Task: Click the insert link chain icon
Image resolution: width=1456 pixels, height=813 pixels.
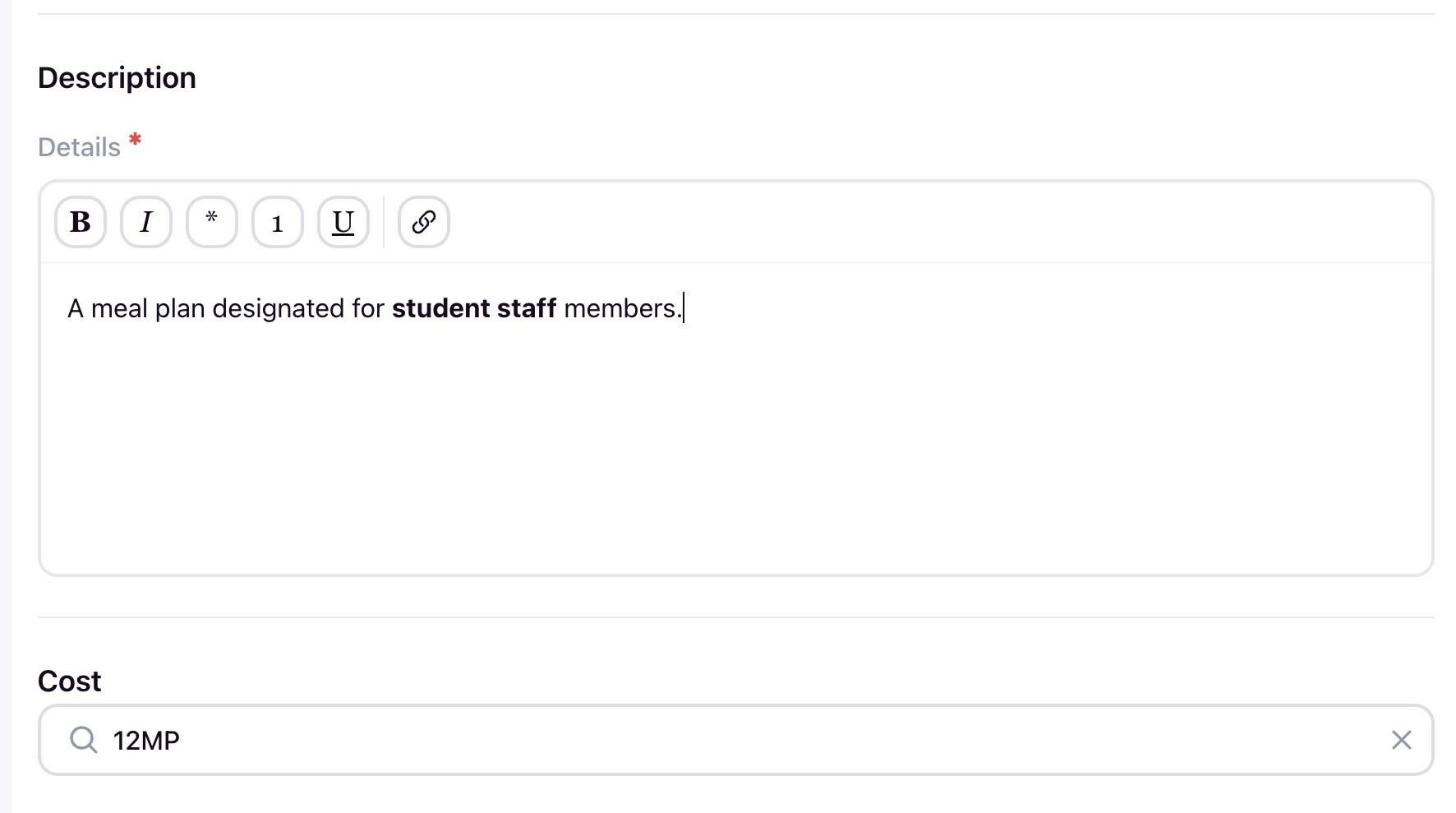Action: coord(424,222)
